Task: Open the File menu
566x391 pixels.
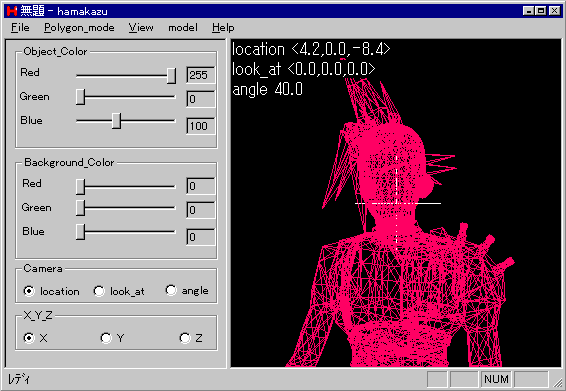Action: pyautogui.click(x=20, y=27)
